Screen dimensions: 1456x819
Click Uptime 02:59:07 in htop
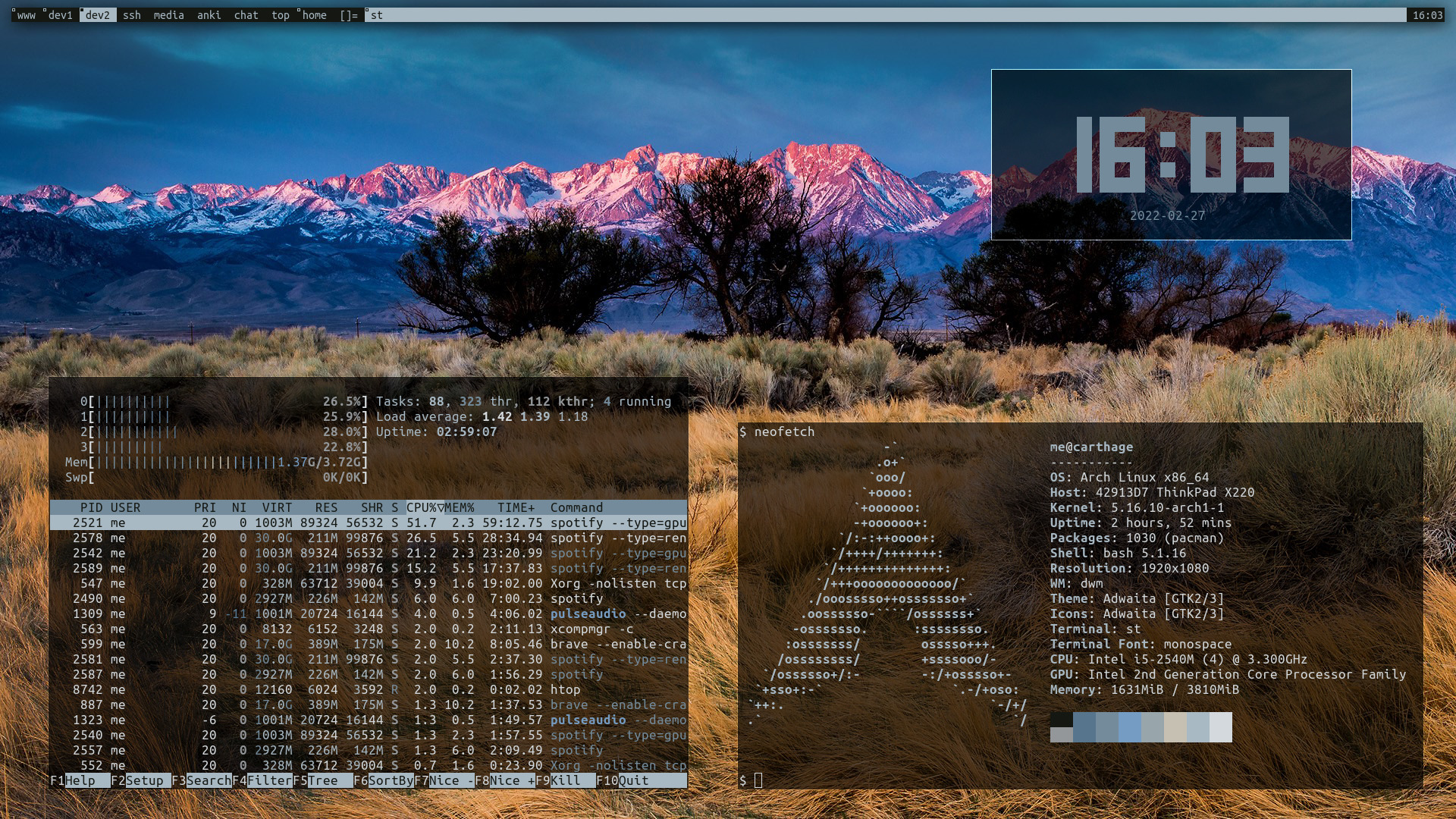pos(436,431)
